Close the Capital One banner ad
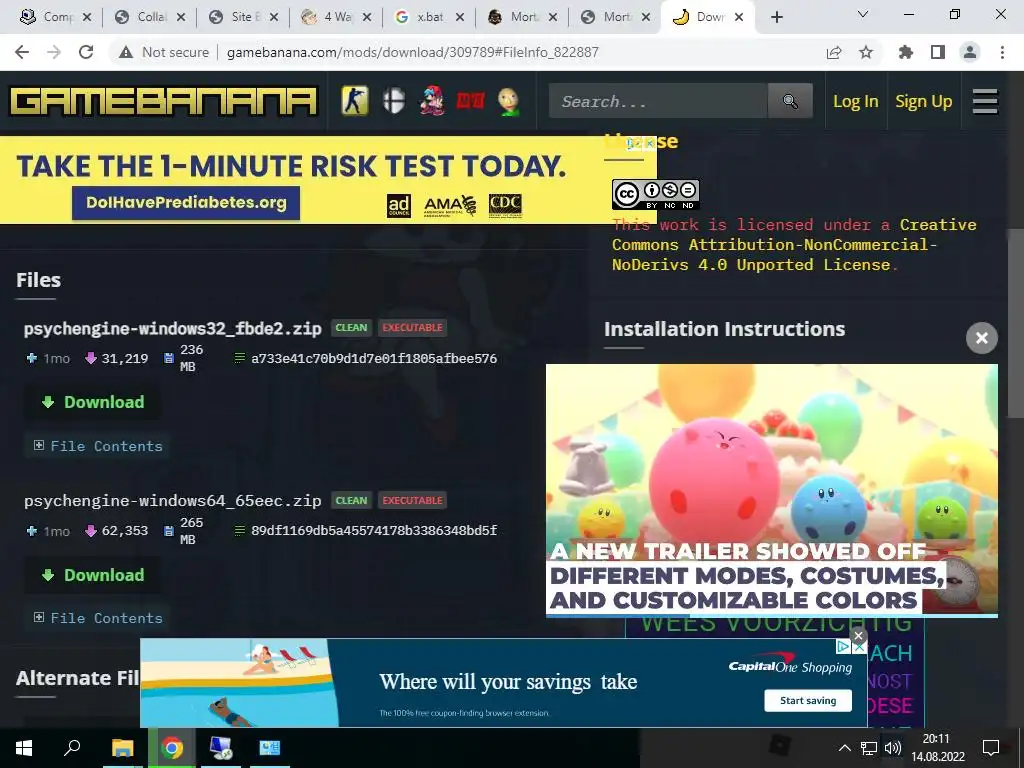Image resolution: width=1024 pixels, height=768 pixels. click(x=858, y=635)
